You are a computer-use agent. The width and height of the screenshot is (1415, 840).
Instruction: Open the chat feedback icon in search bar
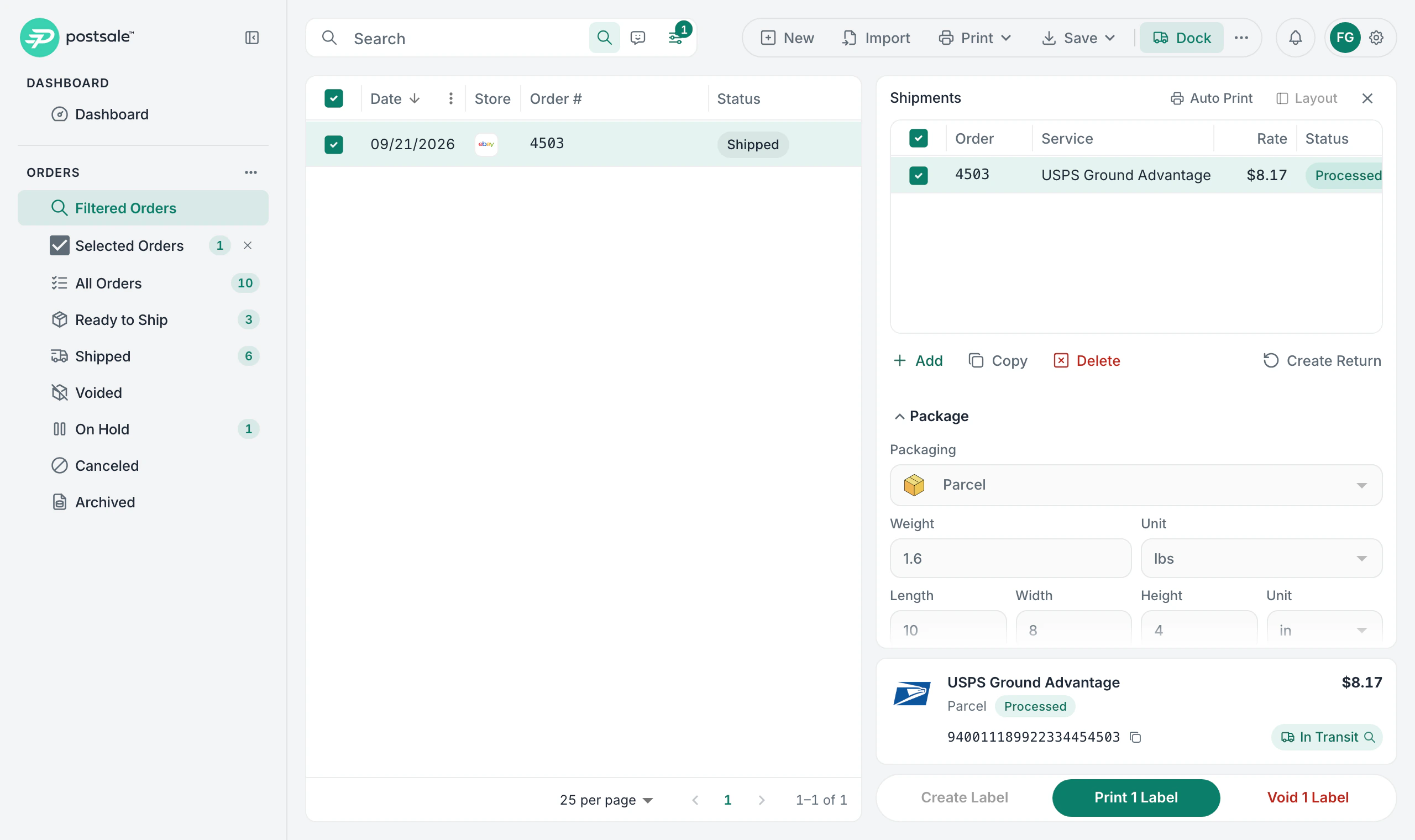pos(638,38)
